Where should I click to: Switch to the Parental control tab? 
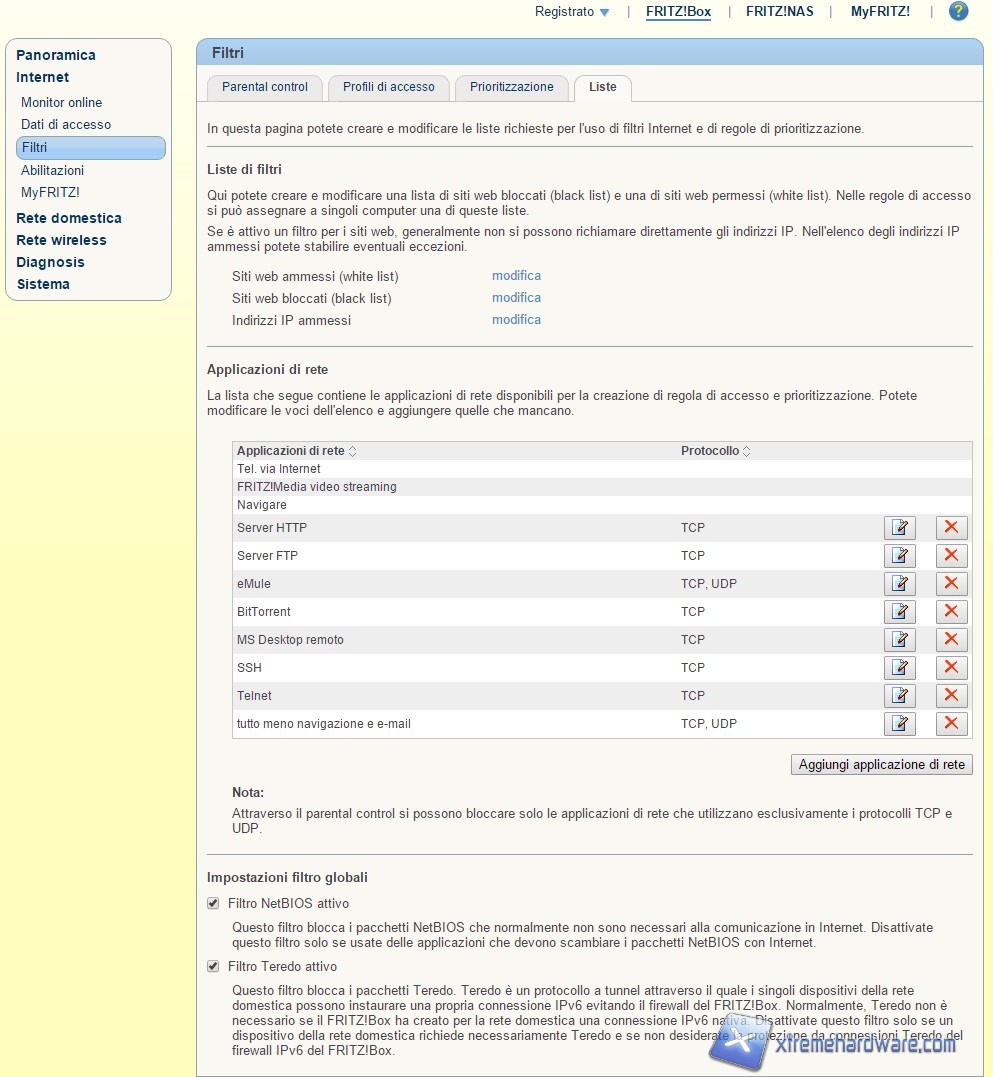click(265, 87)
